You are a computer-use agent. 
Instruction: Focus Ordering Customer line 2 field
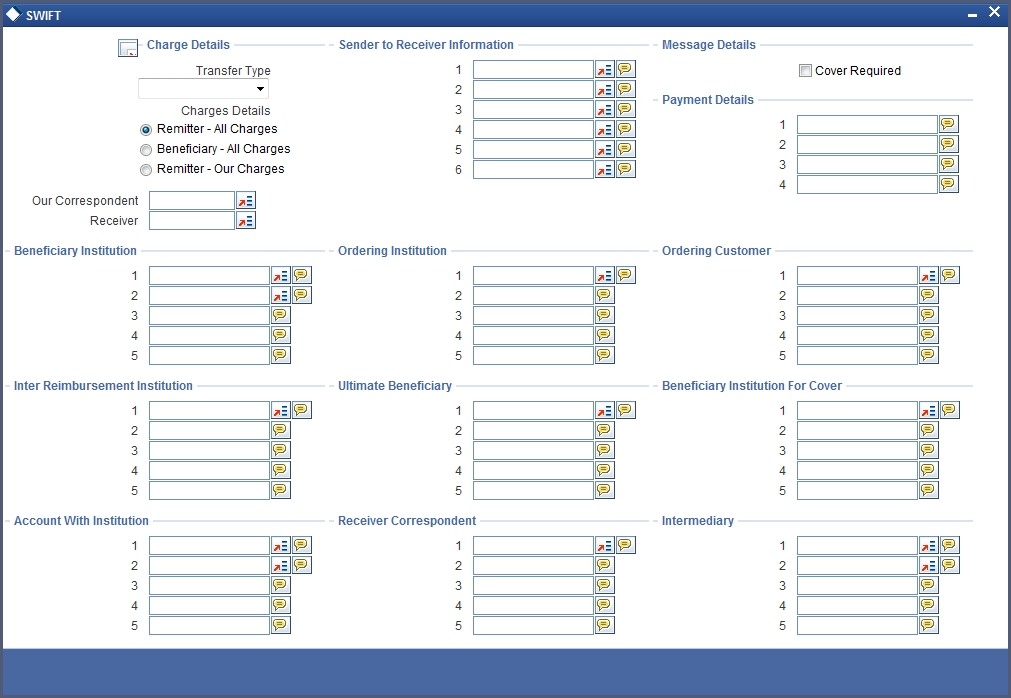(858, 296)
